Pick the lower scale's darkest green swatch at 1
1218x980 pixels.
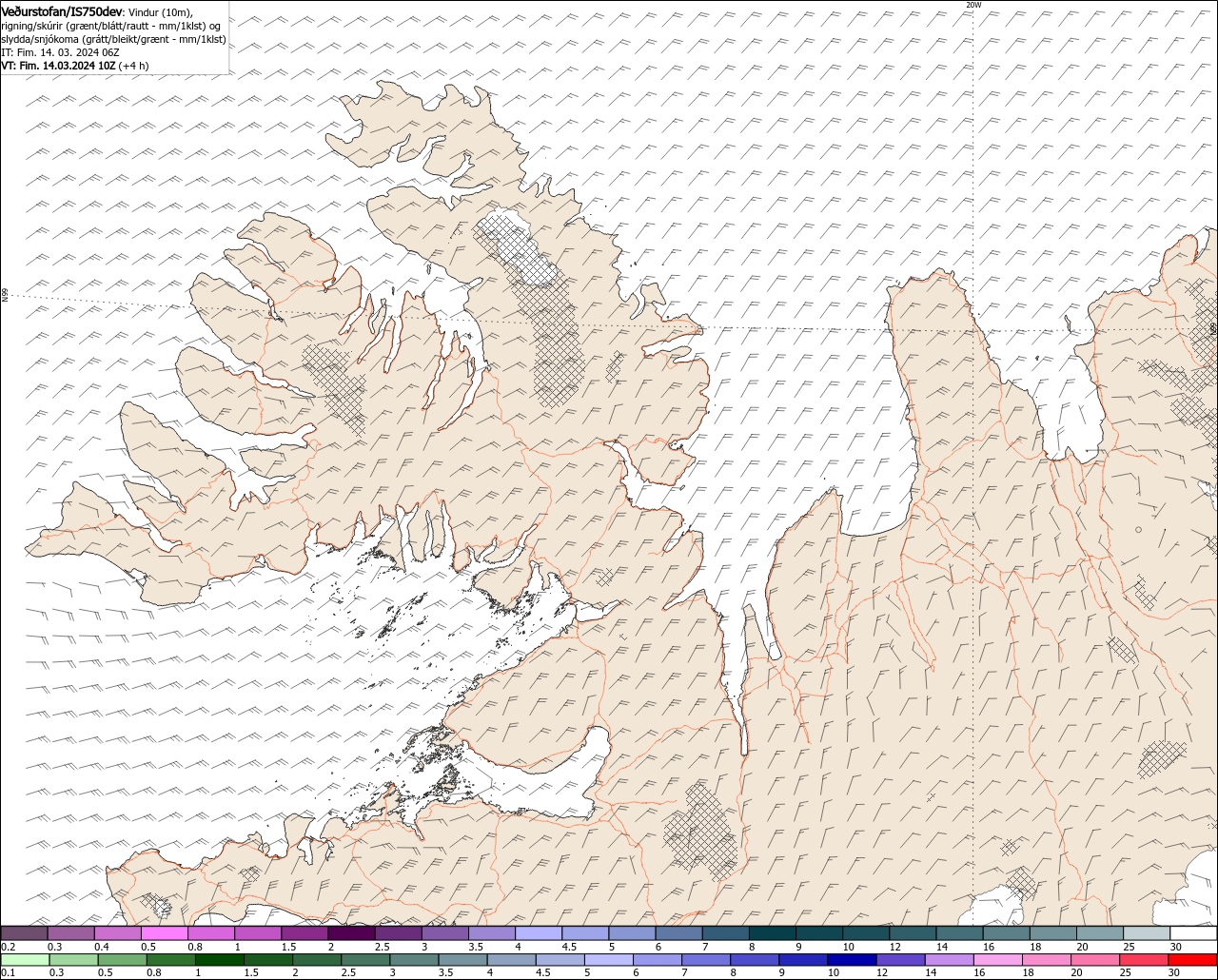(219, 960)
